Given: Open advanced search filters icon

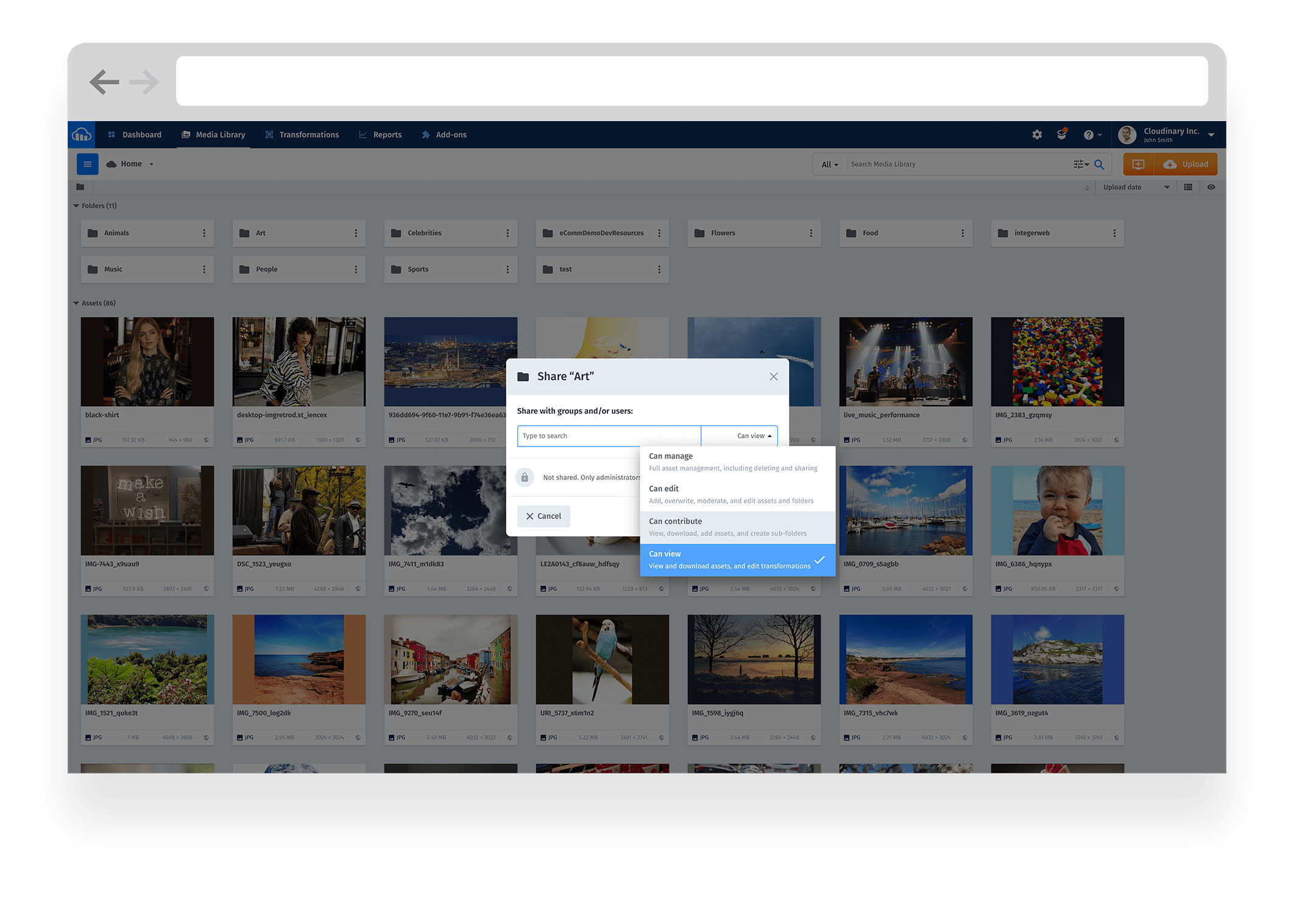Looking at the screenshot, I should tap(1081, 164).
